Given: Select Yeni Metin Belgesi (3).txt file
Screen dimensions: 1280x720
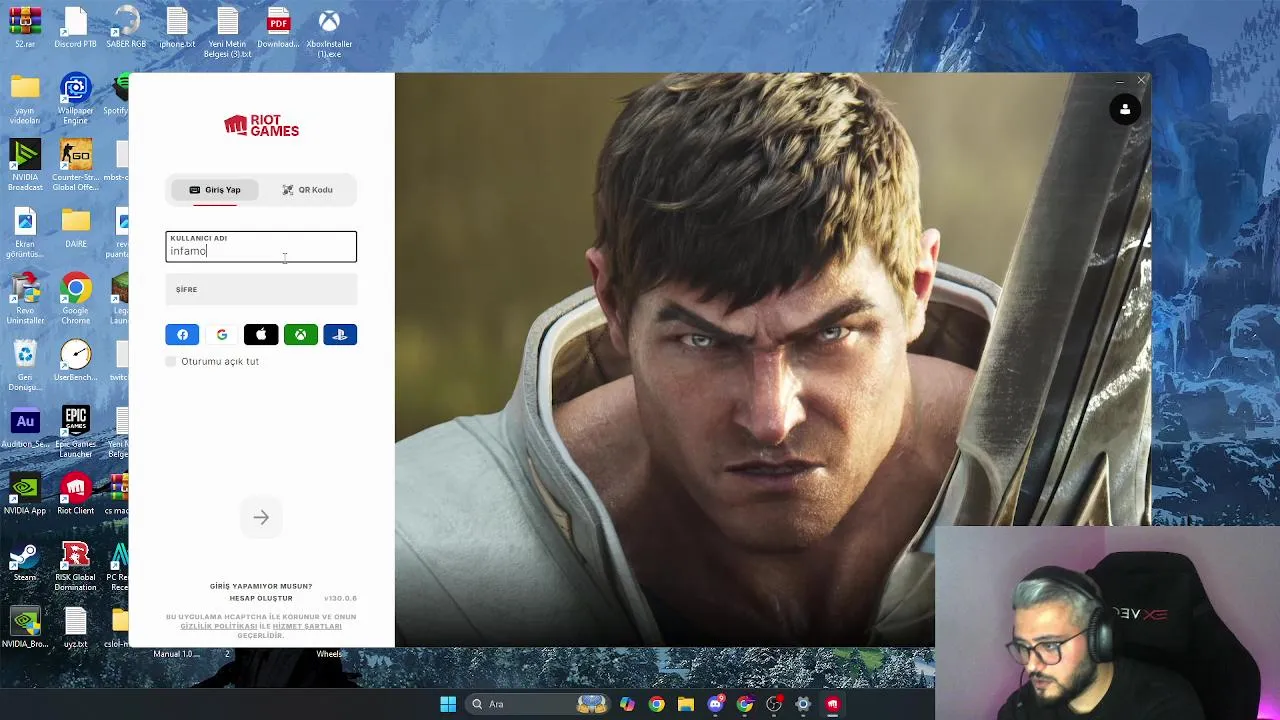Looking at the screenshot, I should click(227, 33).
